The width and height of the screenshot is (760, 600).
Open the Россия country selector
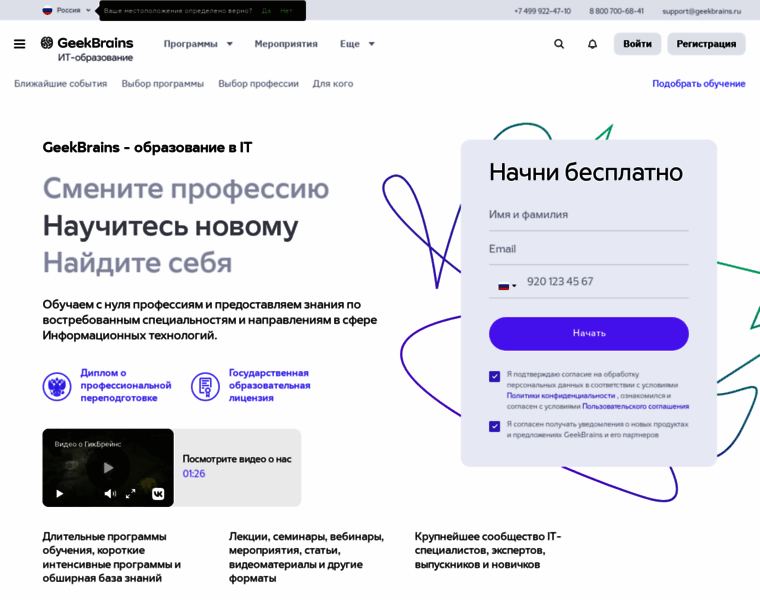point(67,10)
